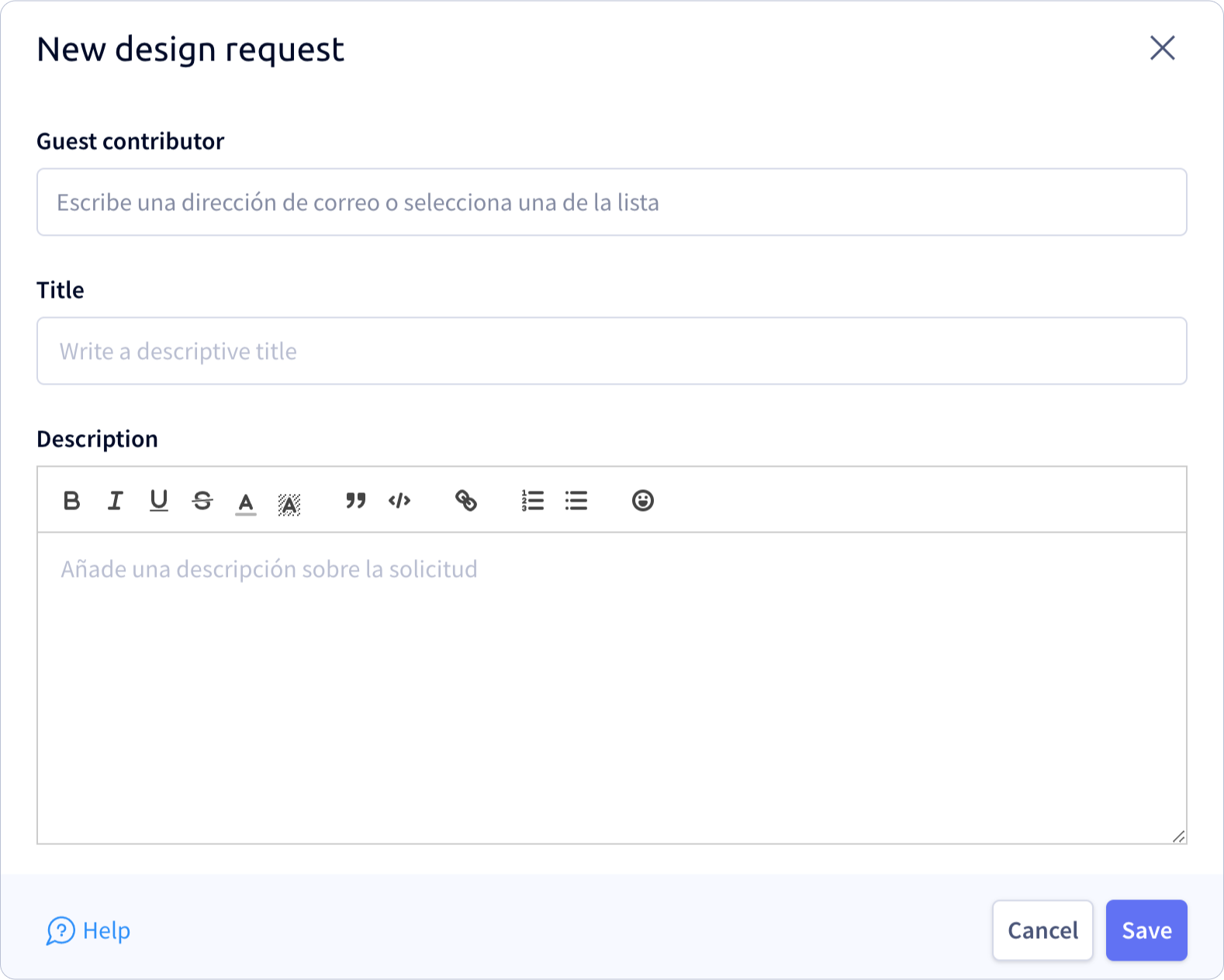
Task: Click the Help speech-bubble icon
Action: coord(61,931)
